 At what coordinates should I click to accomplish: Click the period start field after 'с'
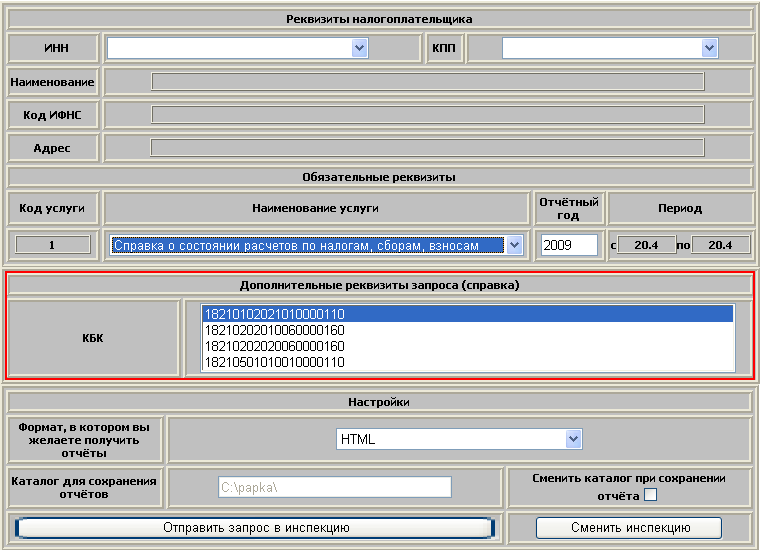pyautogui.click(x=646, y=245)
